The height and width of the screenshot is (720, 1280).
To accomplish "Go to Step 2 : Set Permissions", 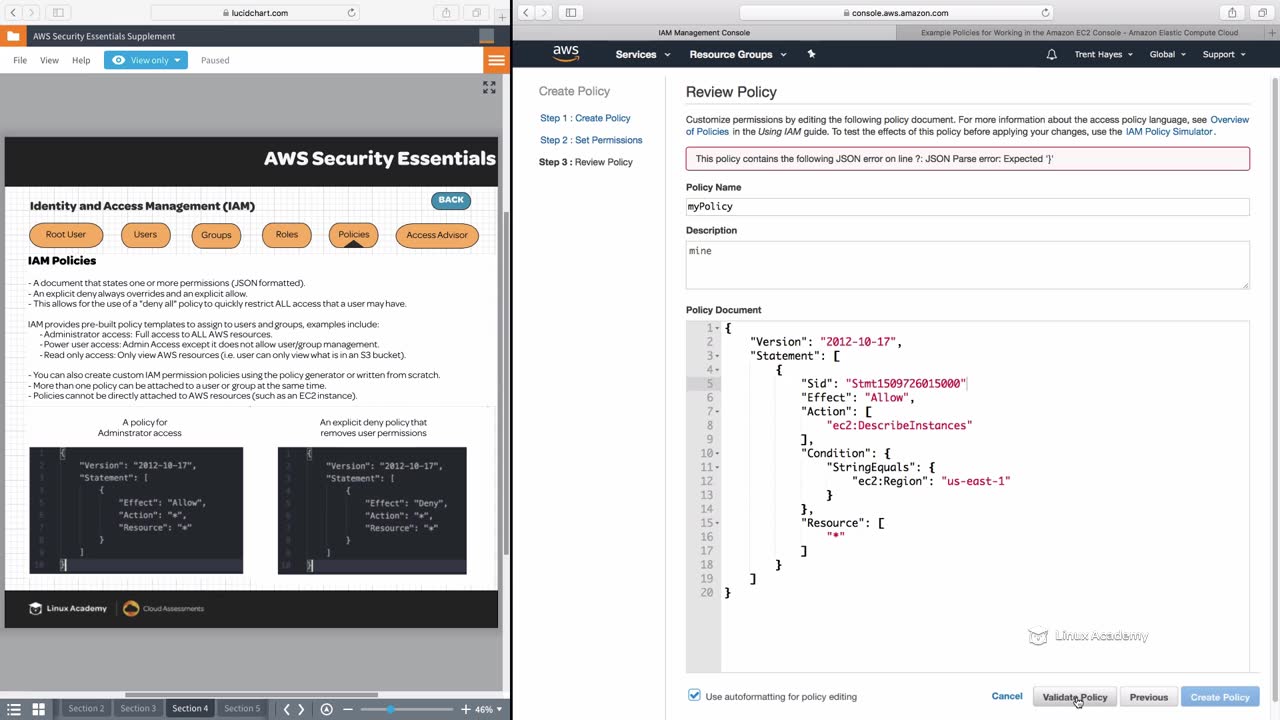I will pos(591,140).
